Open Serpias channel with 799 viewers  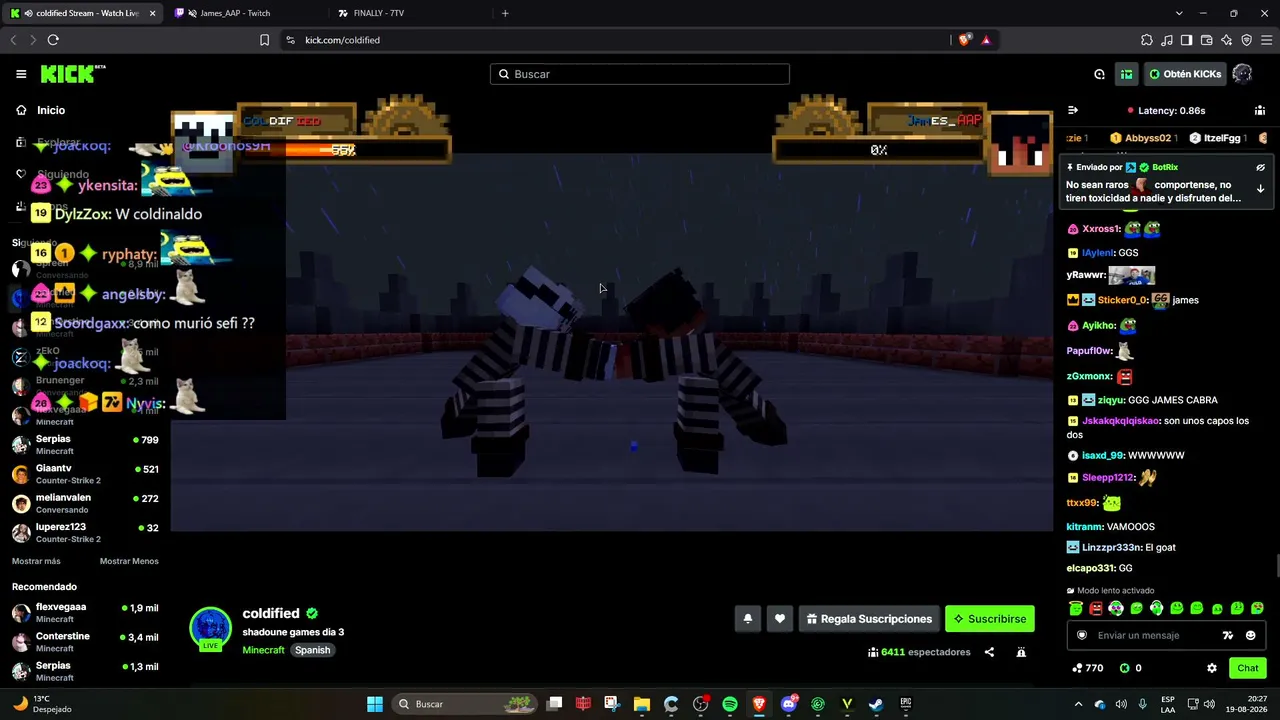tap(85, 445)
